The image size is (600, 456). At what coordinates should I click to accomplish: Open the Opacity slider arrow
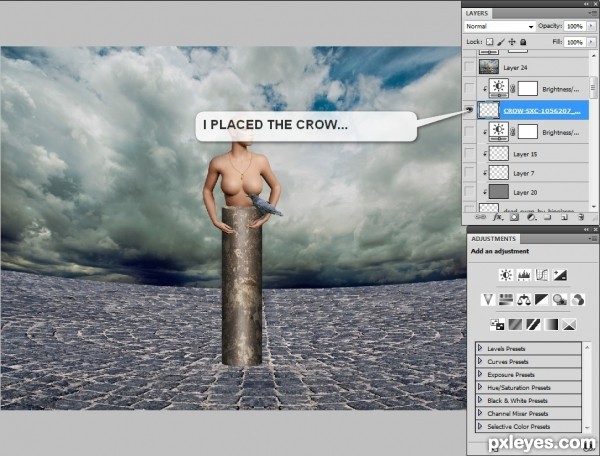pos(592,26)
